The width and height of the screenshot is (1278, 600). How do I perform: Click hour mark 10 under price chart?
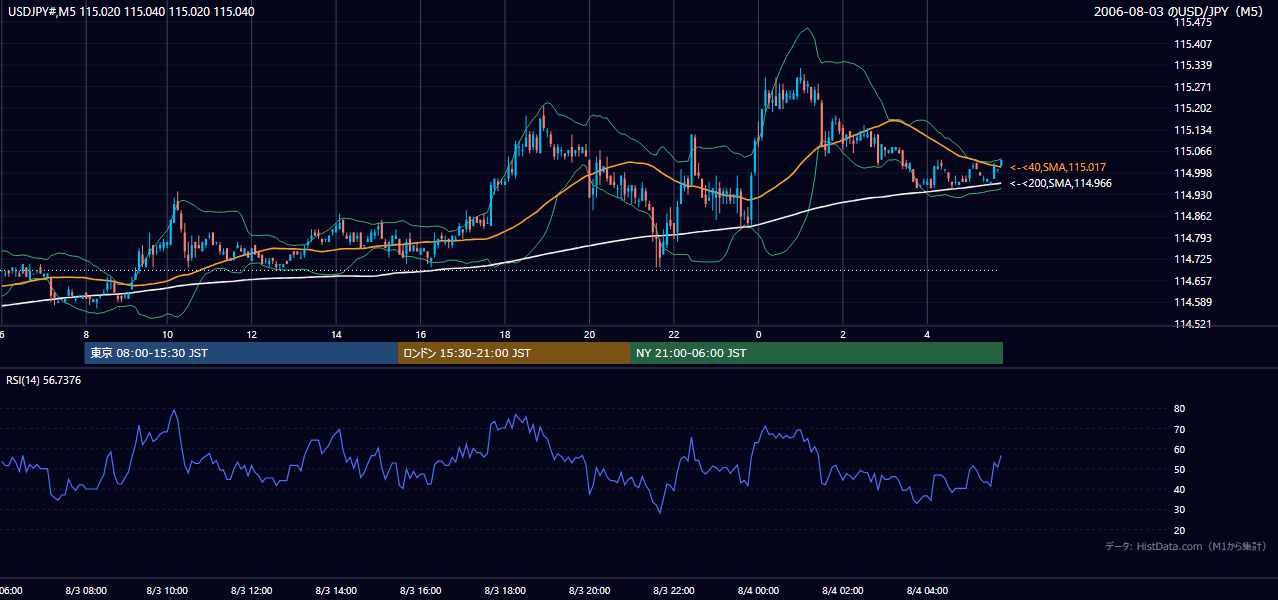tap(167, 335)
